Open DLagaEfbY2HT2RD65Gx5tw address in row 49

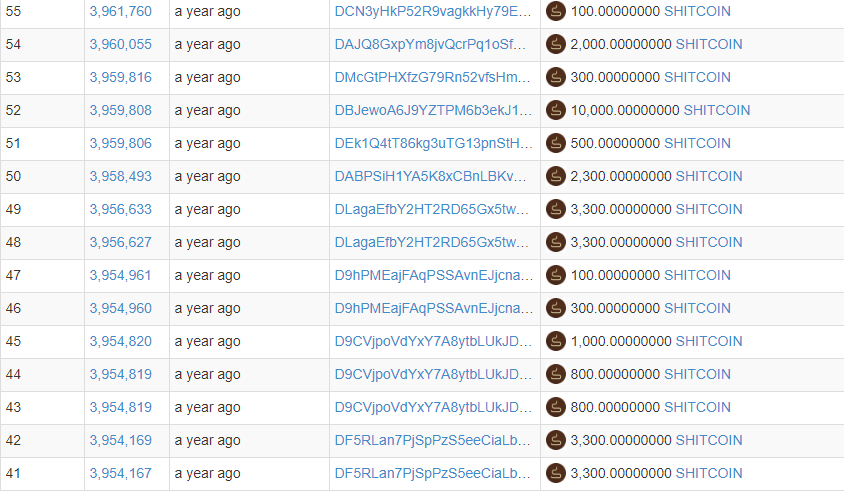[x=432, y=209]
